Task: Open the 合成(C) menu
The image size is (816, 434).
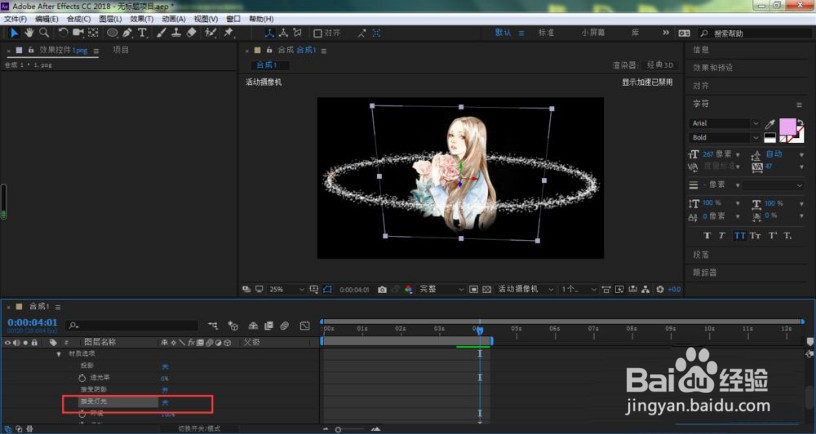Action: pos(78,19)
